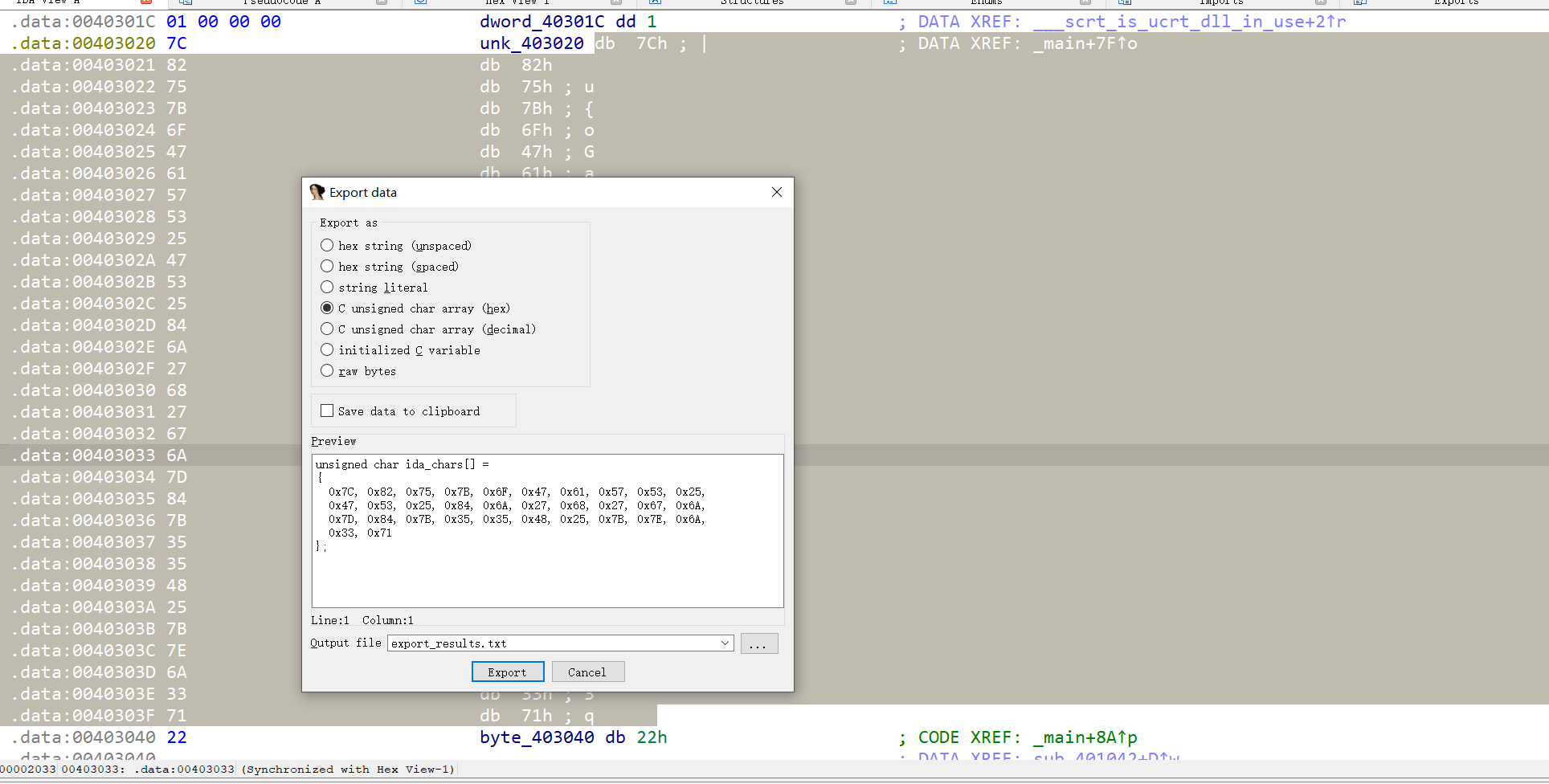Follow ___scrt_is_ucrt_dll_in_use+2 xref
Image resolution: width=1549 pixels, height=784 pixels.
pyautogui.click(x=1189, y=22)
